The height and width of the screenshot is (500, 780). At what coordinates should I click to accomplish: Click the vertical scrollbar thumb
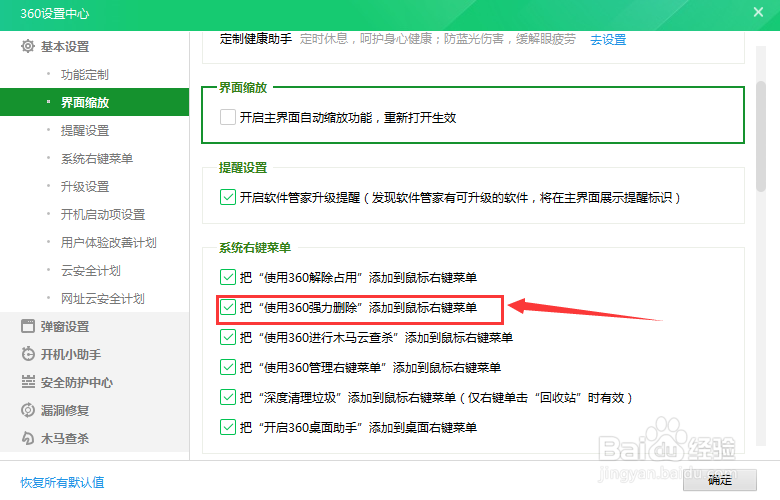[761, 136]
